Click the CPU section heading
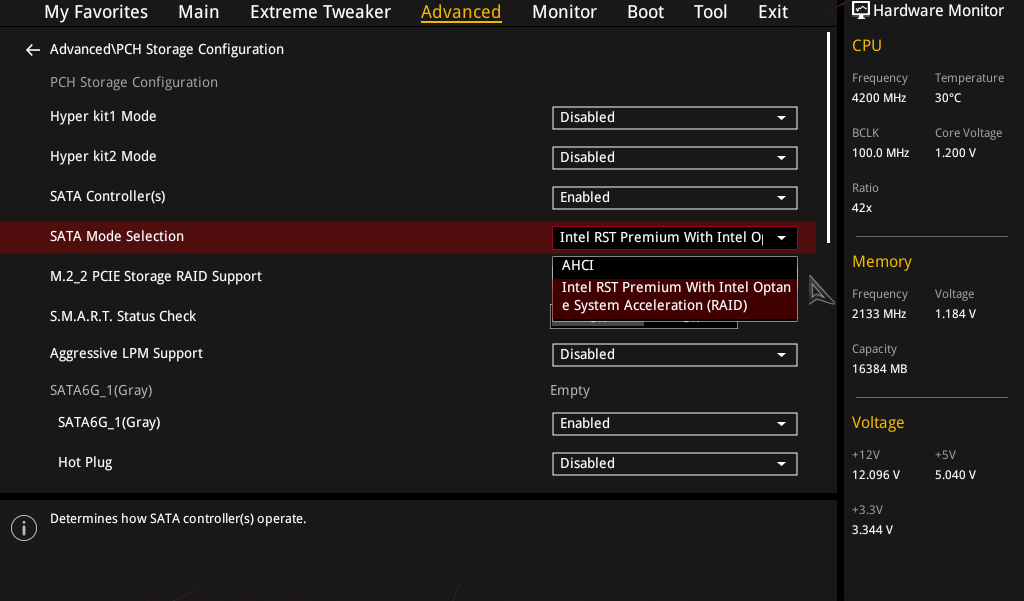1024x601 pixels. click(867, 46)
